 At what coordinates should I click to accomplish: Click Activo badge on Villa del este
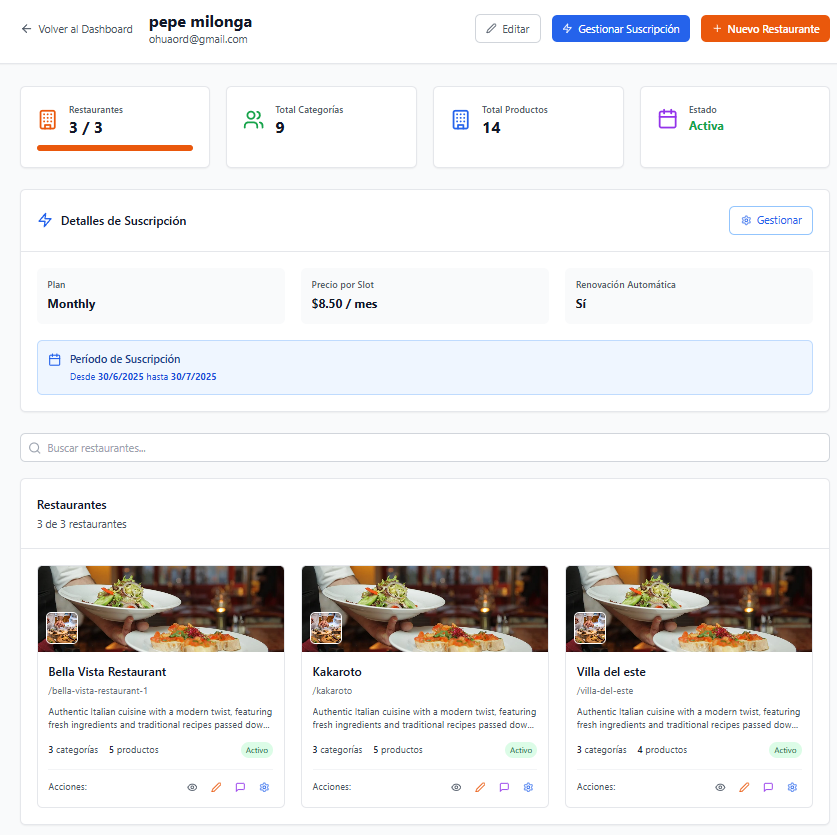coord(785,750)
